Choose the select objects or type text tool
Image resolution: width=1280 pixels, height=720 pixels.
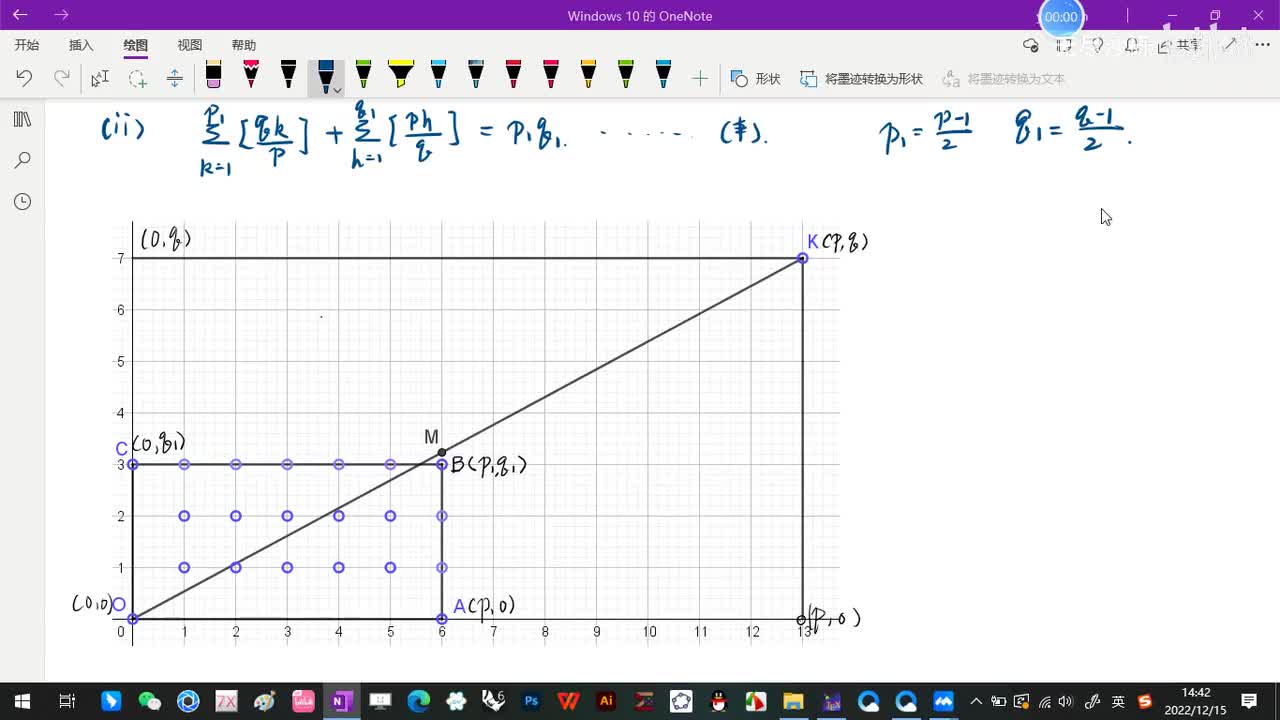[x=100, y=78]
